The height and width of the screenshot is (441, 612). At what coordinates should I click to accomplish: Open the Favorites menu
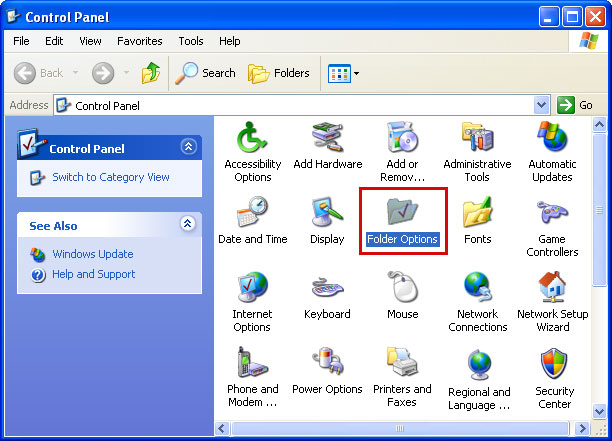coord(140,41)
